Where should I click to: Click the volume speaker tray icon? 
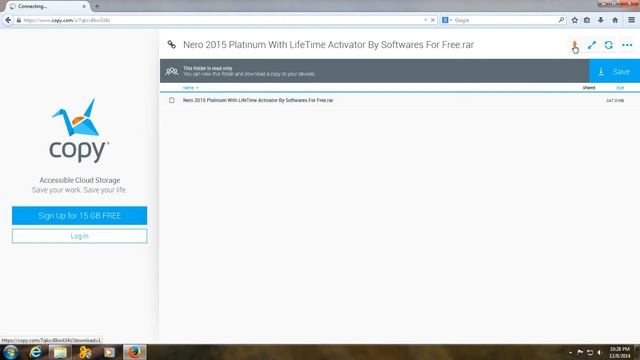(x=599, y=352)
